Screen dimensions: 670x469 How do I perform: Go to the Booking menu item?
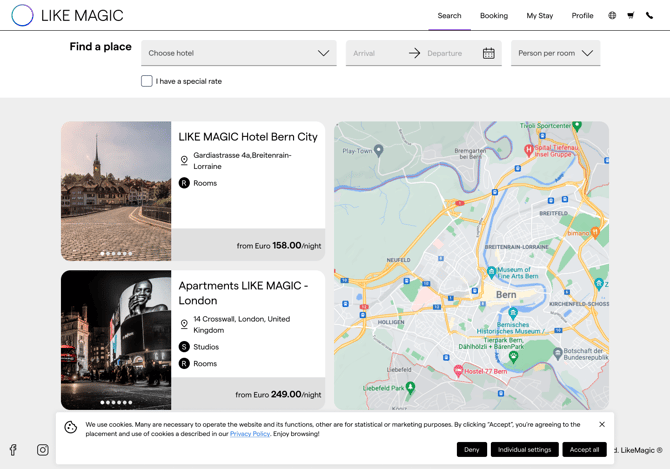tap(493, 16)
